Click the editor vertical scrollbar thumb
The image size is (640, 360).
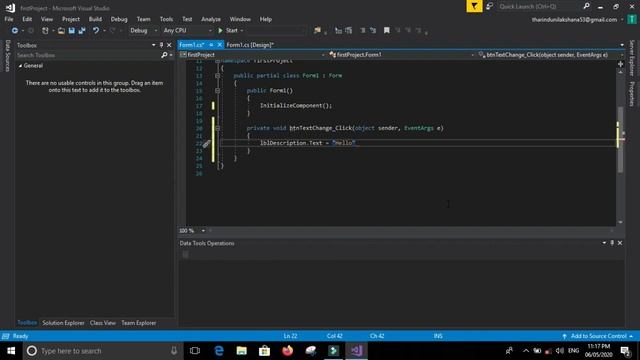621,139
